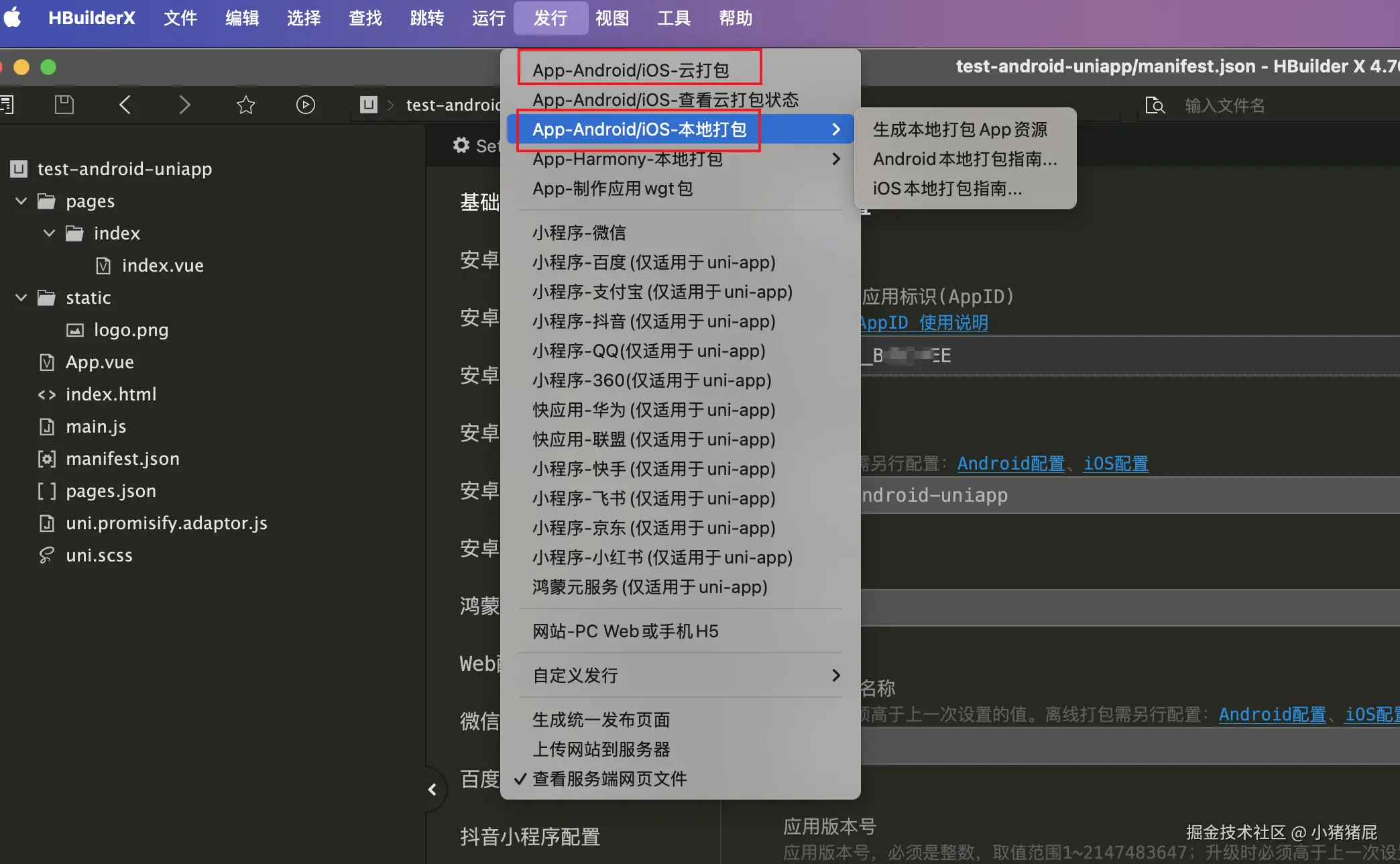This screenshot has height=864, width=1400.
Task: Run the project via the play icon
Action: [x=306, y=105]
